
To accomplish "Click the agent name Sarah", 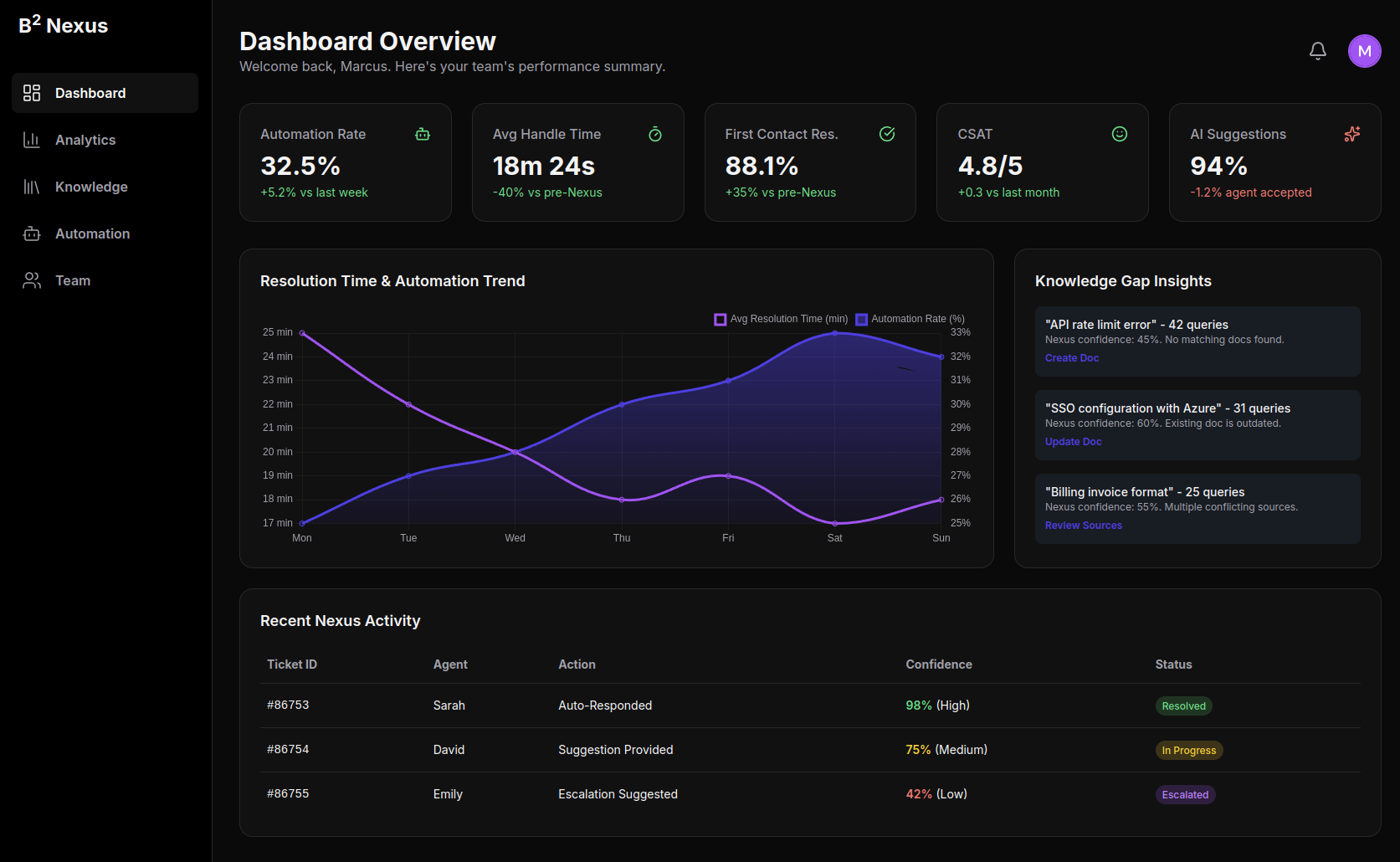I will (x=449, y=706).
